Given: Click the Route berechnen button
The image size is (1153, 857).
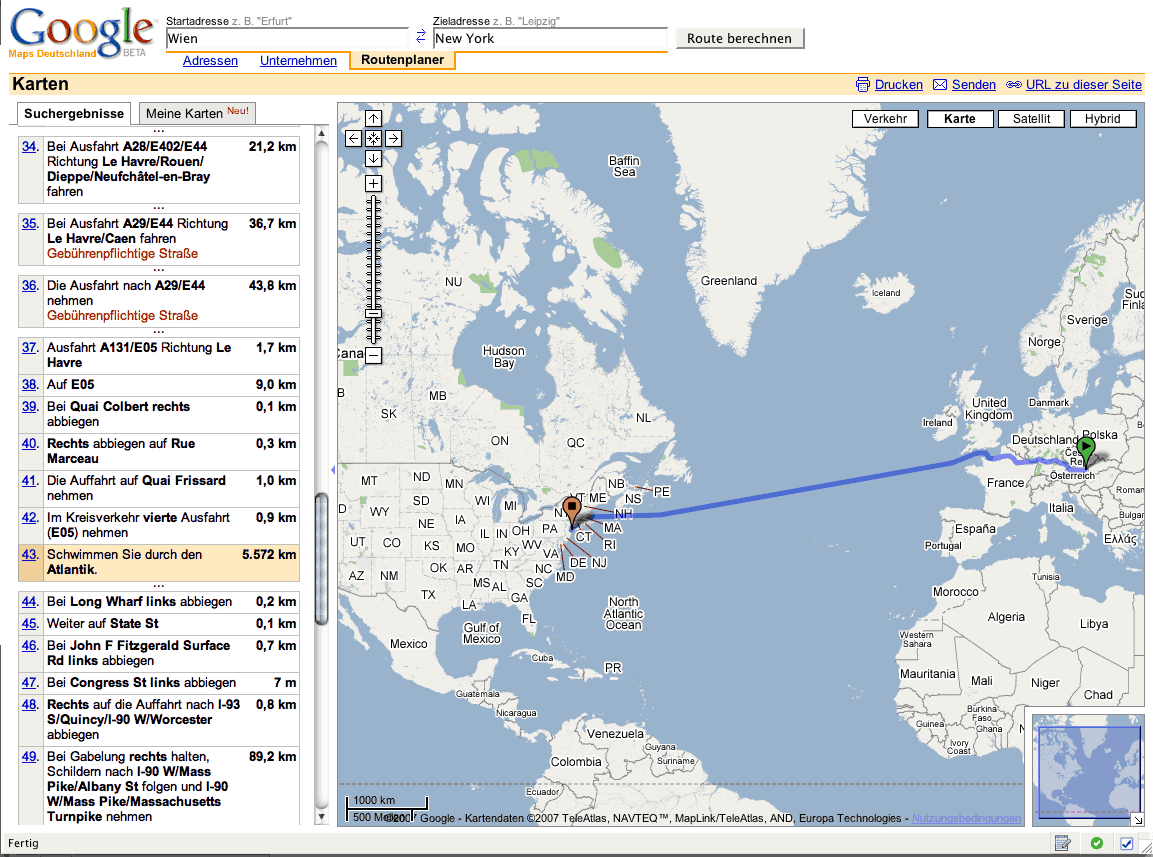Looking at the screenshot, I should (x=740, y=38).
